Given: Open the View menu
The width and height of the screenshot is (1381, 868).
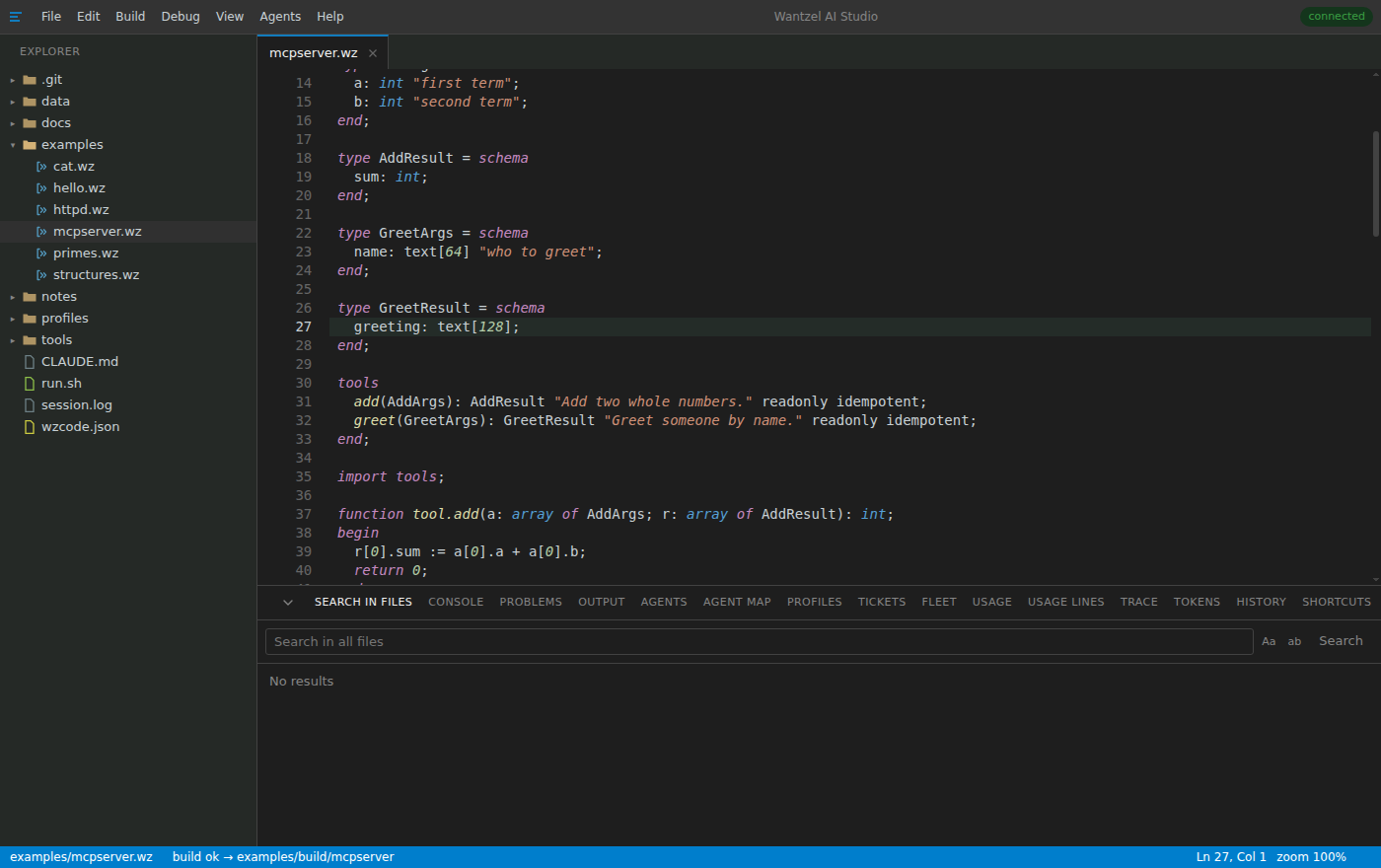Looking at the screenshot, I should [230, 17].
